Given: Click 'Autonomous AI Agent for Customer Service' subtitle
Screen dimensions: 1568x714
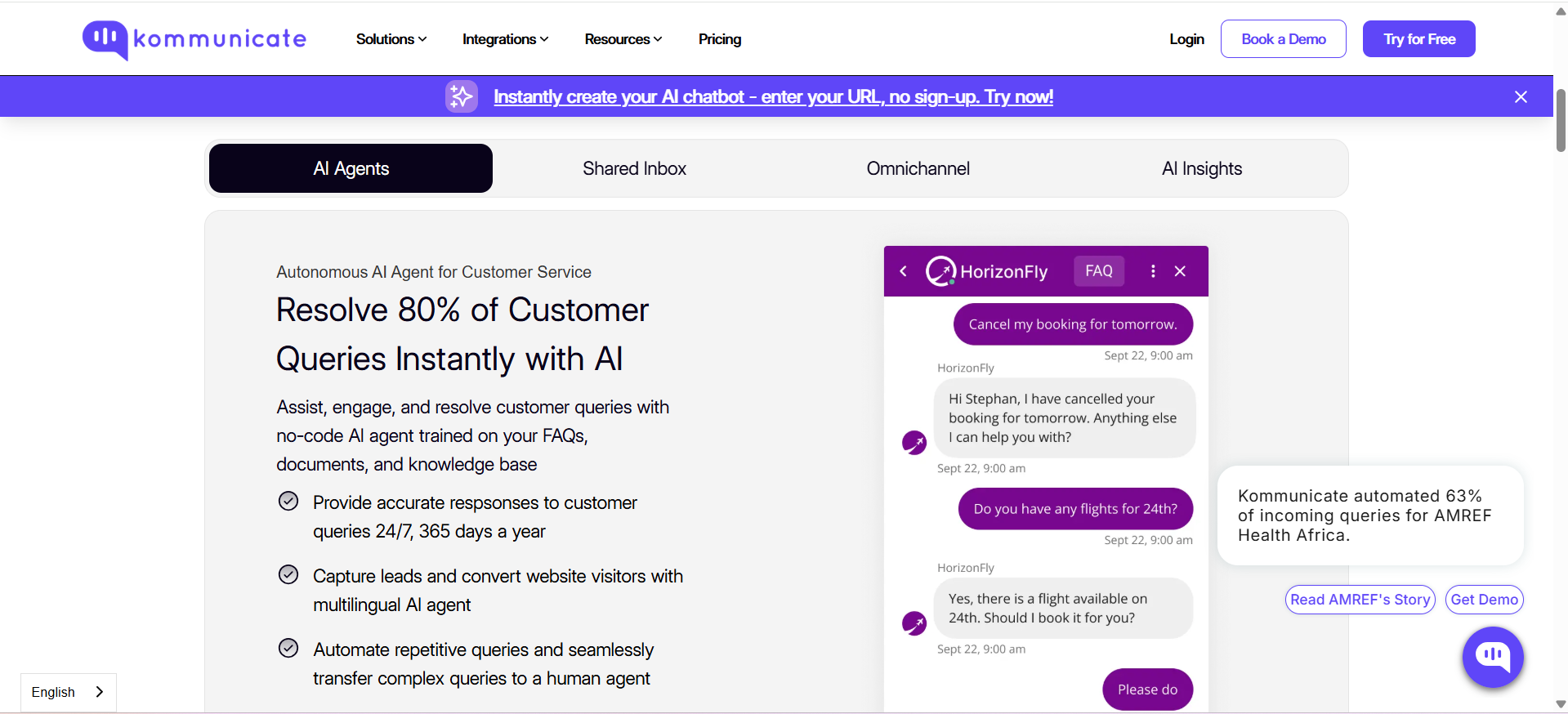Looking at the screenshot, I should tap(434, 272).
